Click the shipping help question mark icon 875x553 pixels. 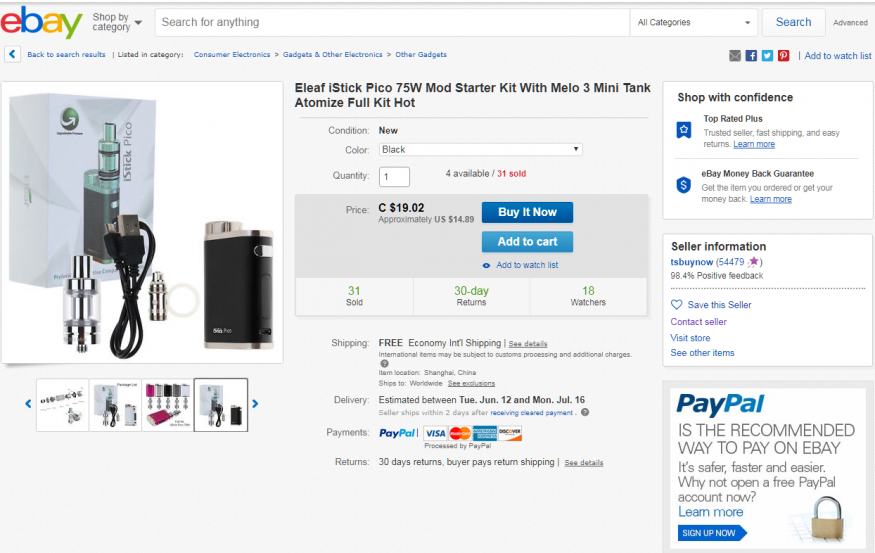click(x=384, y=364)
